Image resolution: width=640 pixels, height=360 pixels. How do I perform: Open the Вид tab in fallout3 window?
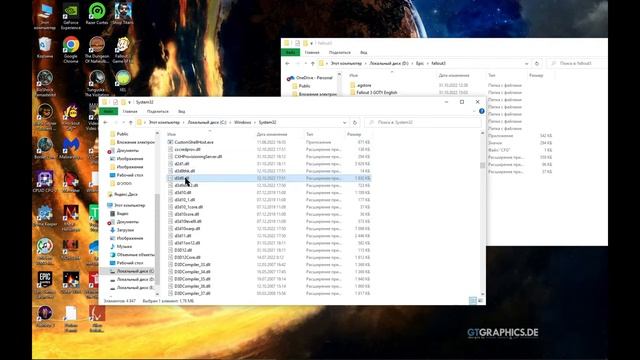click(x=364, y=52)
